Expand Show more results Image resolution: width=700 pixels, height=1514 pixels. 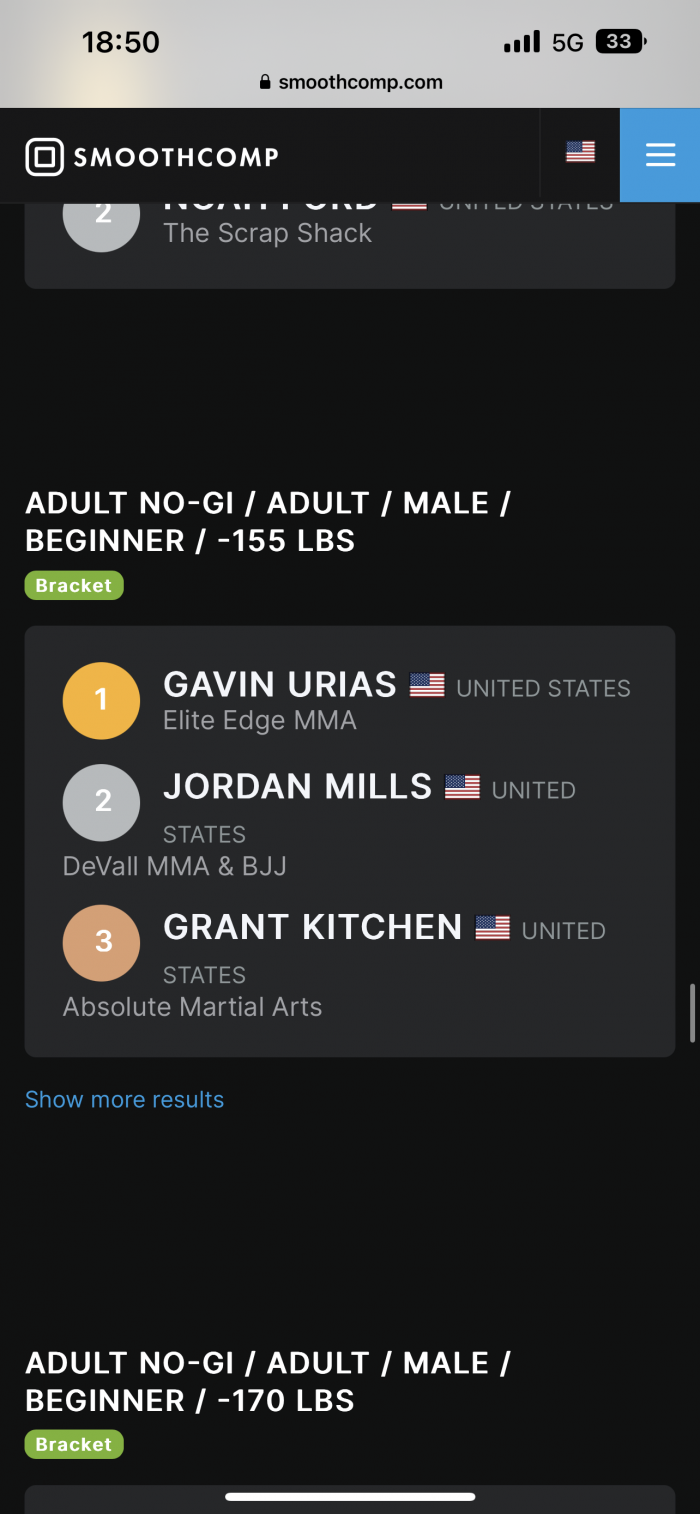pos(124,1100)
